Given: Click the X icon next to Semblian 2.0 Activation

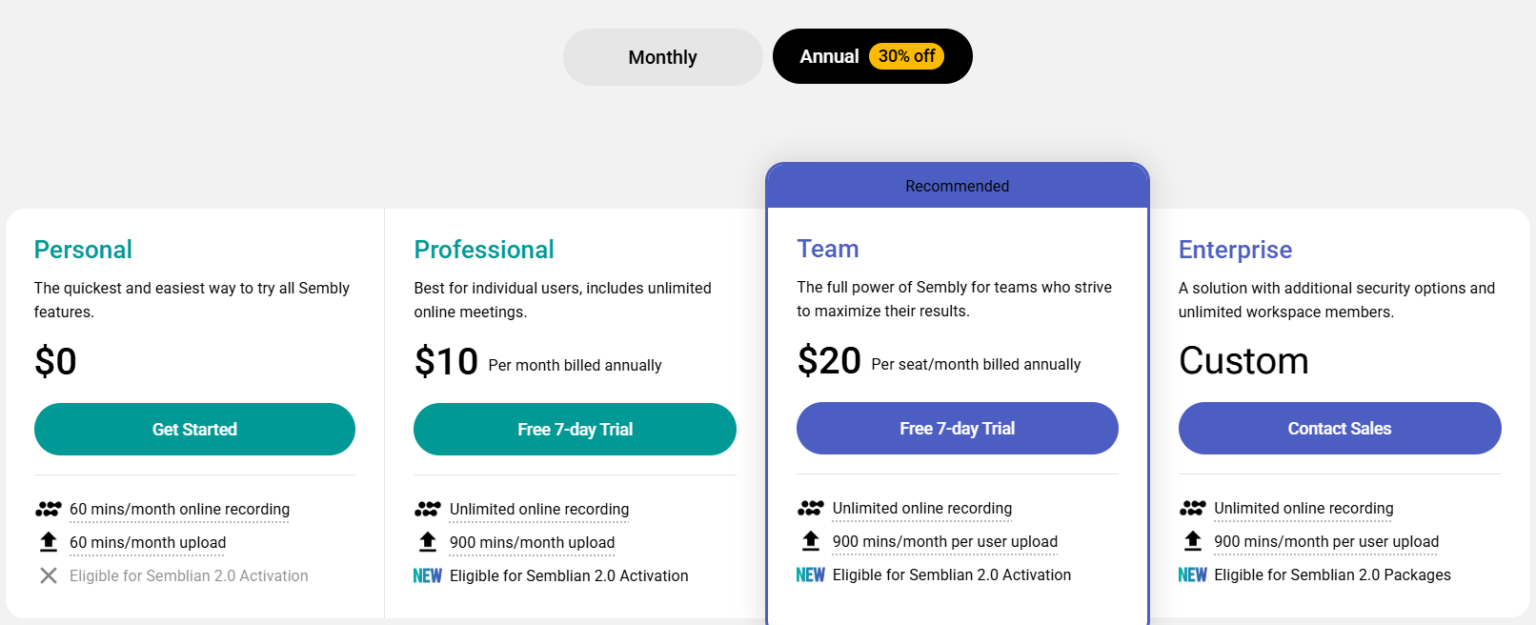Looking at the screenshot, I should [x=48, y=575].
